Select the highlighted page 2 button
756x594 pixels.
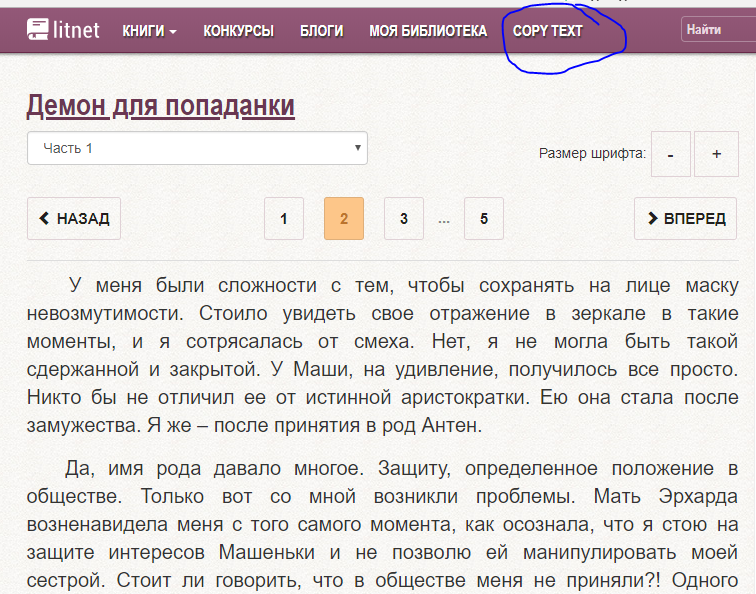[x=344, y=219]
